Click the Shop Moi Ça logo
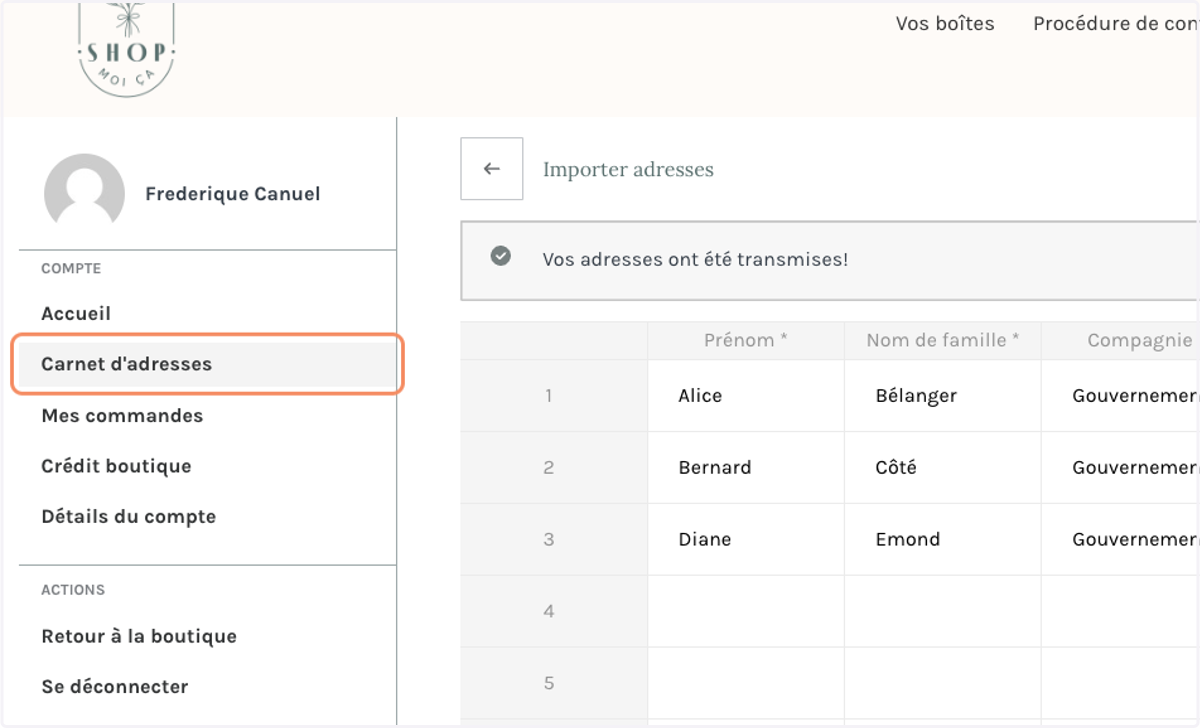1200x728 pixels. point(126,49)
